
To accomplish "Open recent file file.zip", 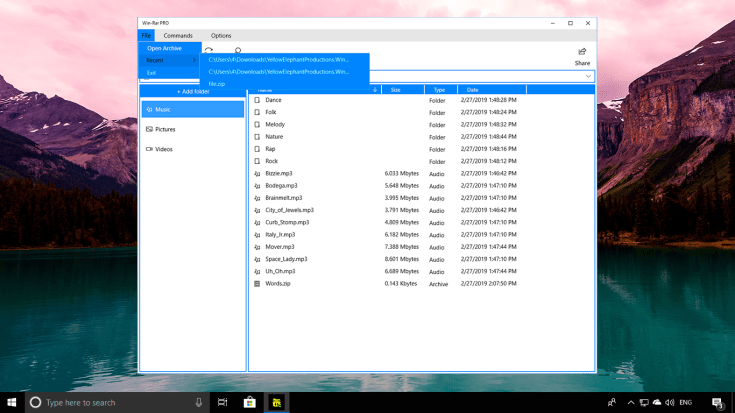I will click(217, 83).
